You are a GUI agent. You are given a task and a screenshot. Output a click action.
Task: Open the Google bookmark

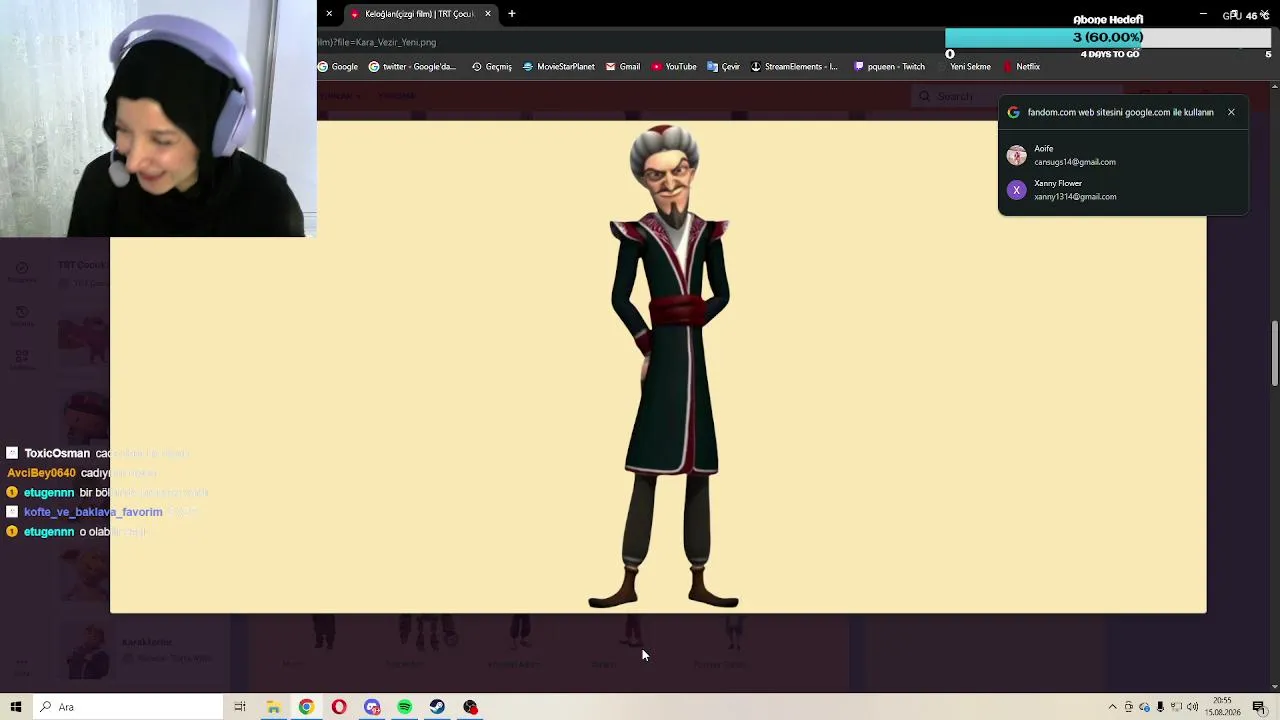click(x=337, y=67)
